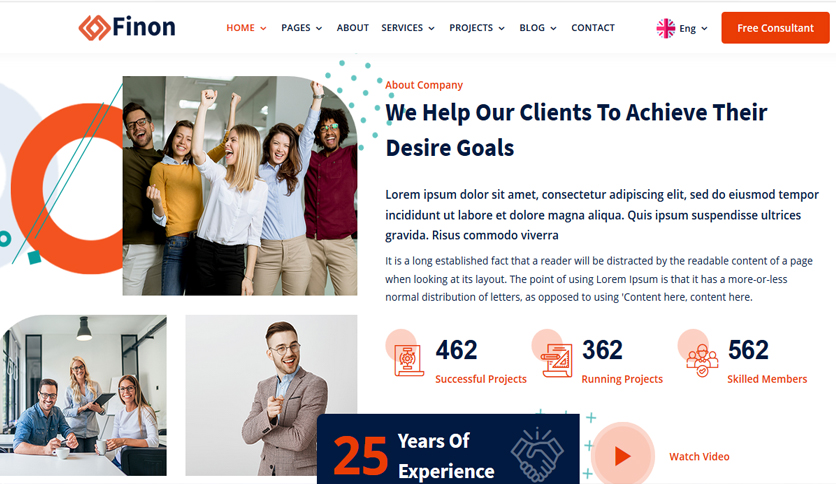Open the Eng language selector
The width and height of the screenshot is (836, 484).
(693, 28)
